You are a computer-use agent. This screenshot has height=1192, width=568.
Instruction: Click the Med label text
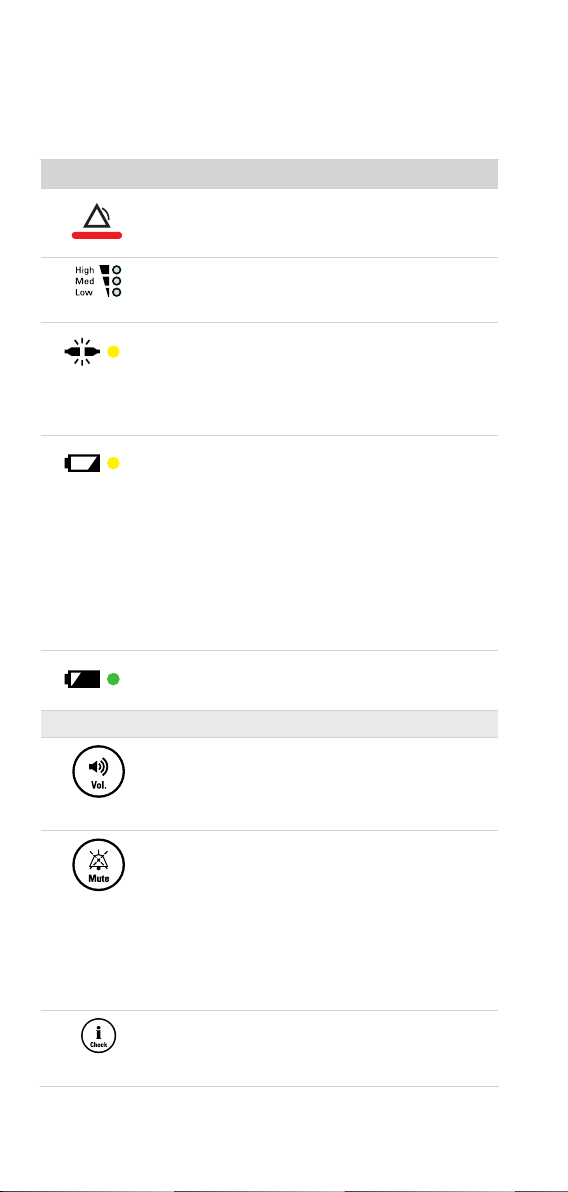tap(85, 281)
